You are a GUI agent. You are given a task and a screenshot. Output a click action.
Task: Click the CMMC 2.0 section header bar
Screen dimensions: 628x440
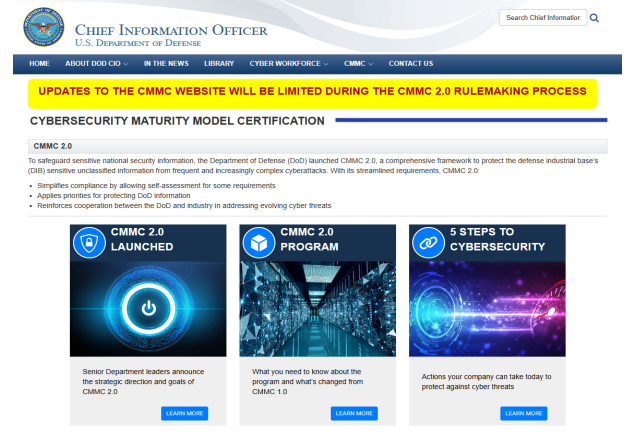[318, 146]
